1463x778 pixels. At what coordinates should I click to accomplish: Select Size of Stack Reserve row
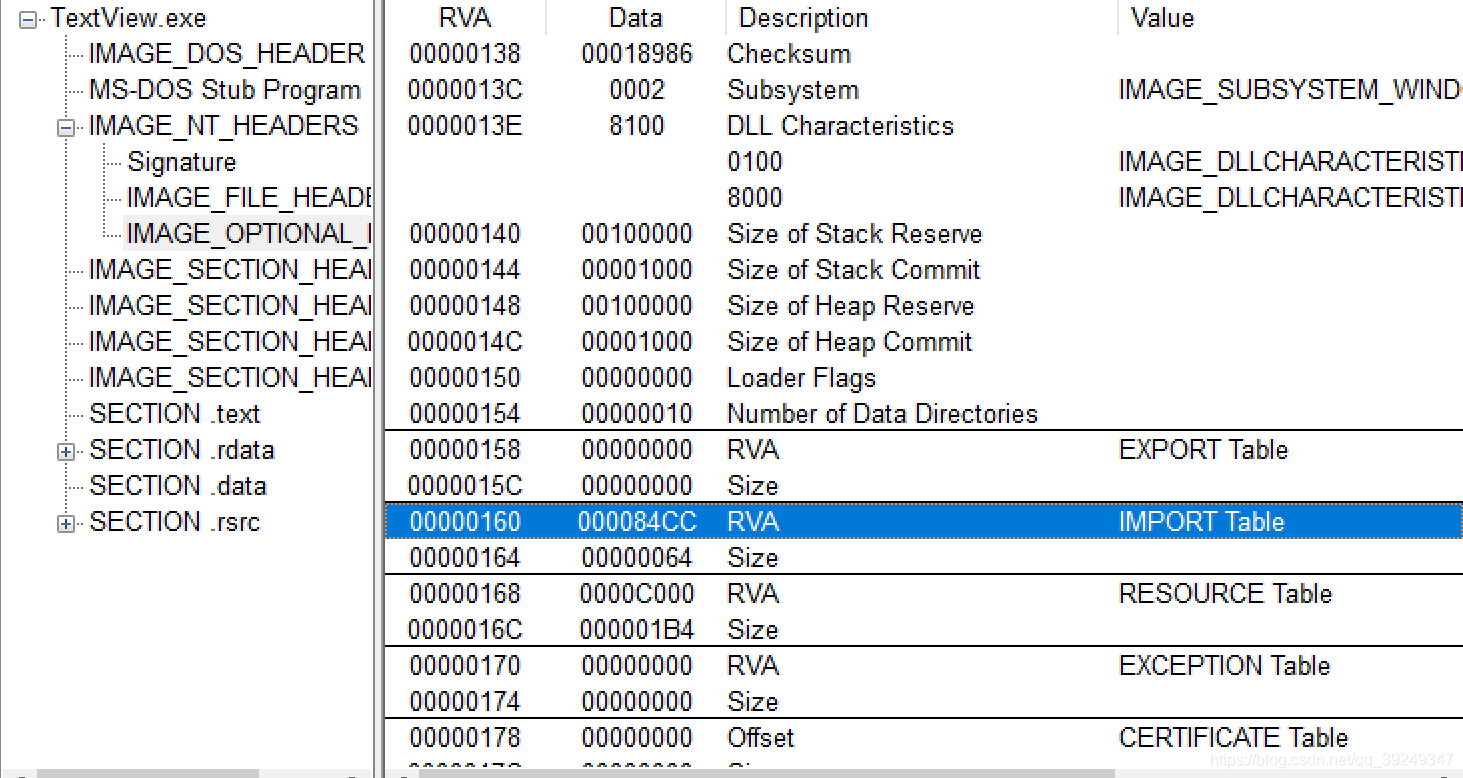click(x=923, y=234)
